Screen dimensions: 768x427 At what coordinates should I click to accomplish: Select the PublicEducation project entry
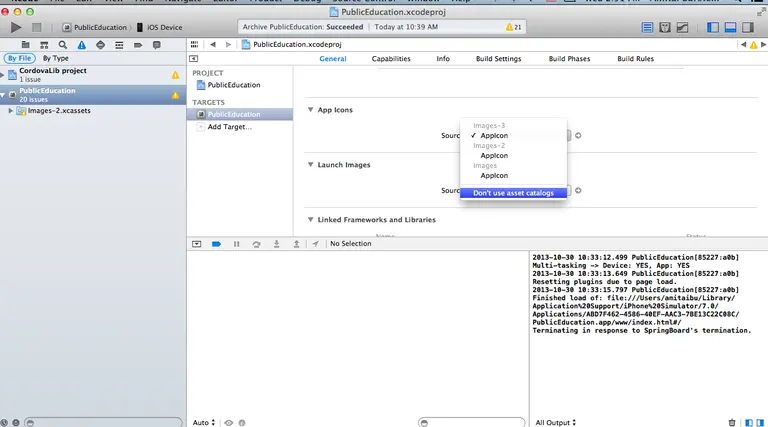point(234,85)
